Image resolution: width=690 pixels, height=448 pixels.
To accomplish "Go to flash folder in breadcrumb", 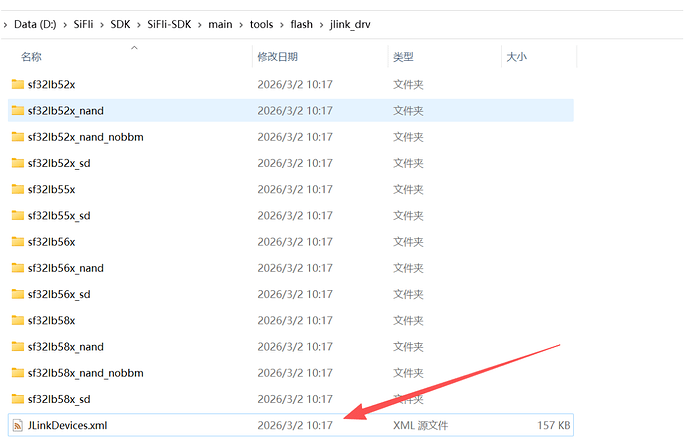I will pos(301,24).
